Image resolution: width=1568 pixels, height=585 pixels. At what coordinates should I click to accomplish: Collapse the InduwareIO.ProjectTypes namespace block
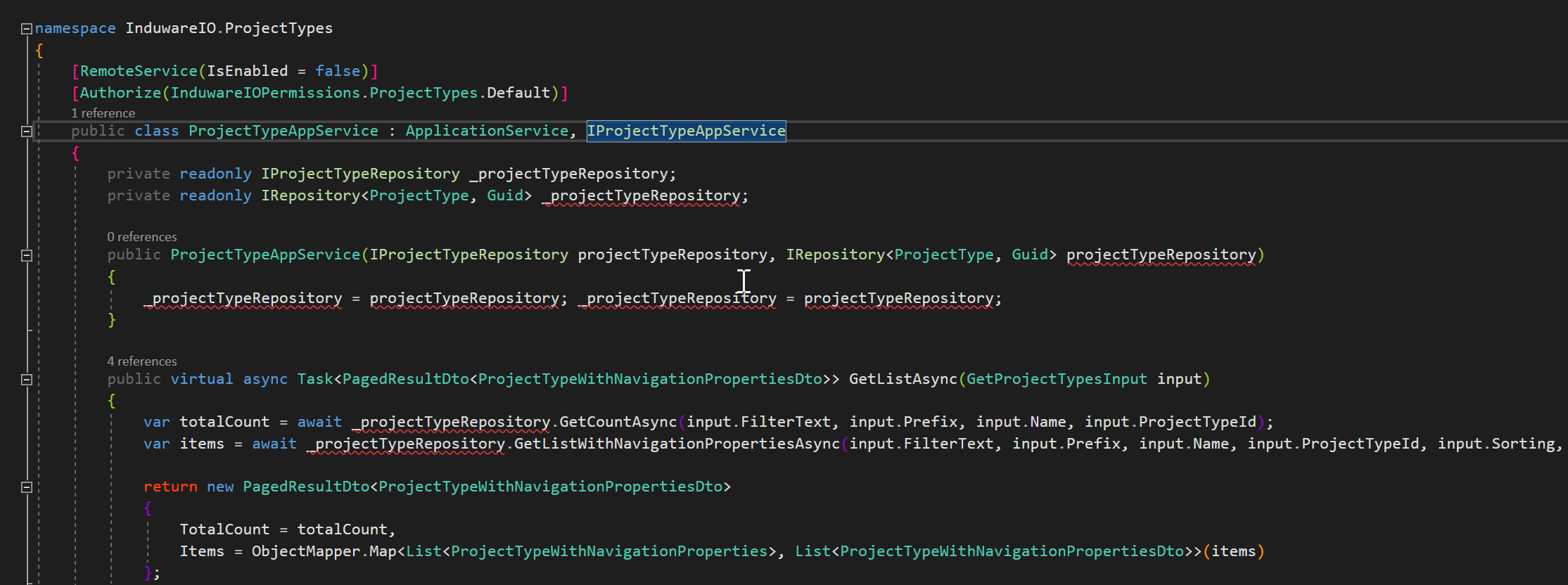[x=27, y=29]
